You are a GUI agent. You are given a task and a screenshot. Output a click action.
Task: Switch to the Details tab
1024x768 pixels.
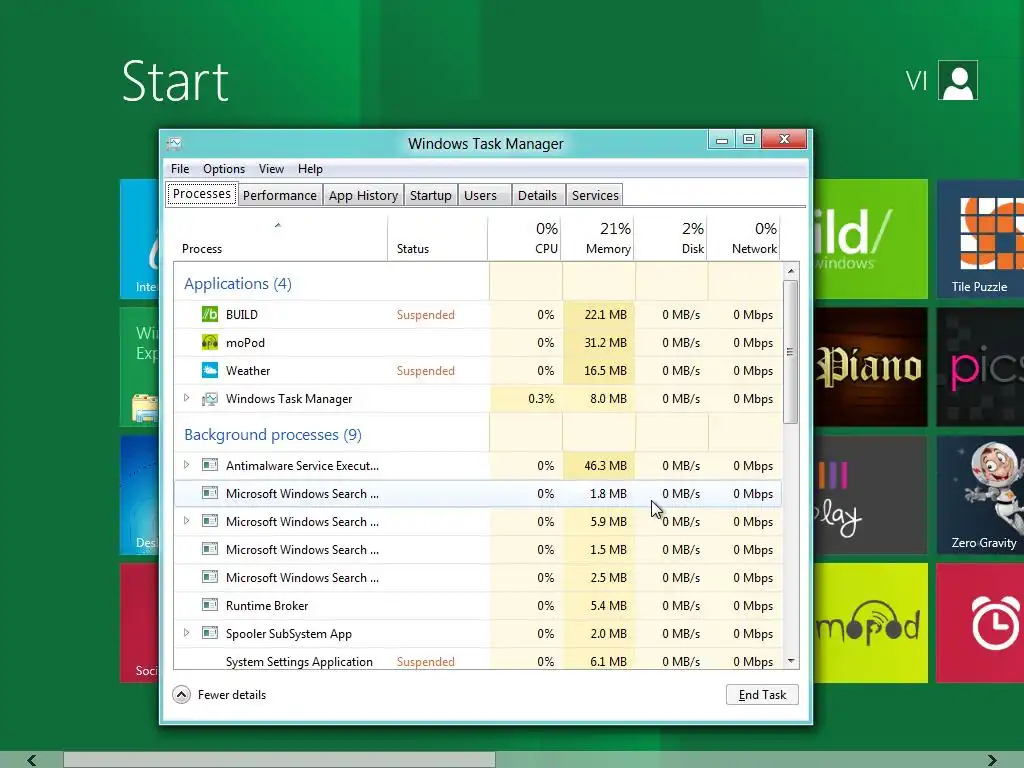coord(537,195)
